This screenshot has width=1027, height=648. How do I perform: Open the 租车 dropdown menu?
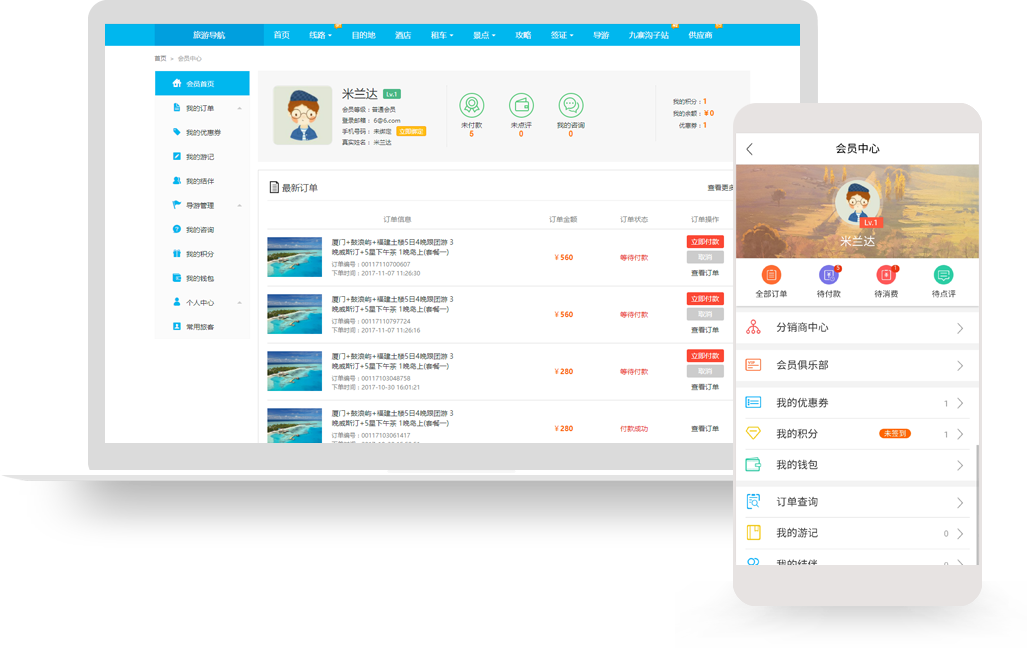(x=441, y=35)
